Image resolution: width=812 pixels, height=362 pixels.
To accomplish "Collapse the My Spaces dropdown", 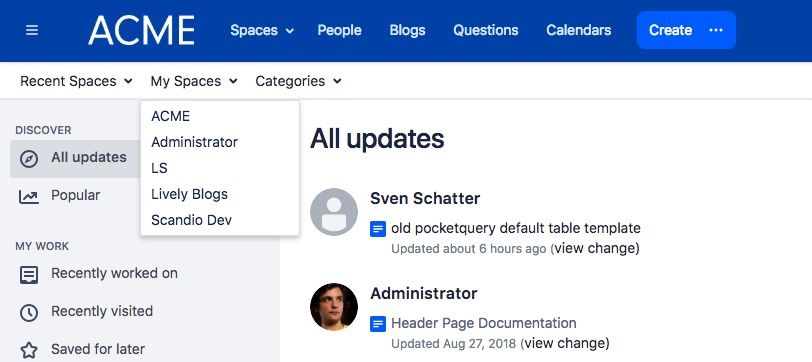I will click(194, 81).
